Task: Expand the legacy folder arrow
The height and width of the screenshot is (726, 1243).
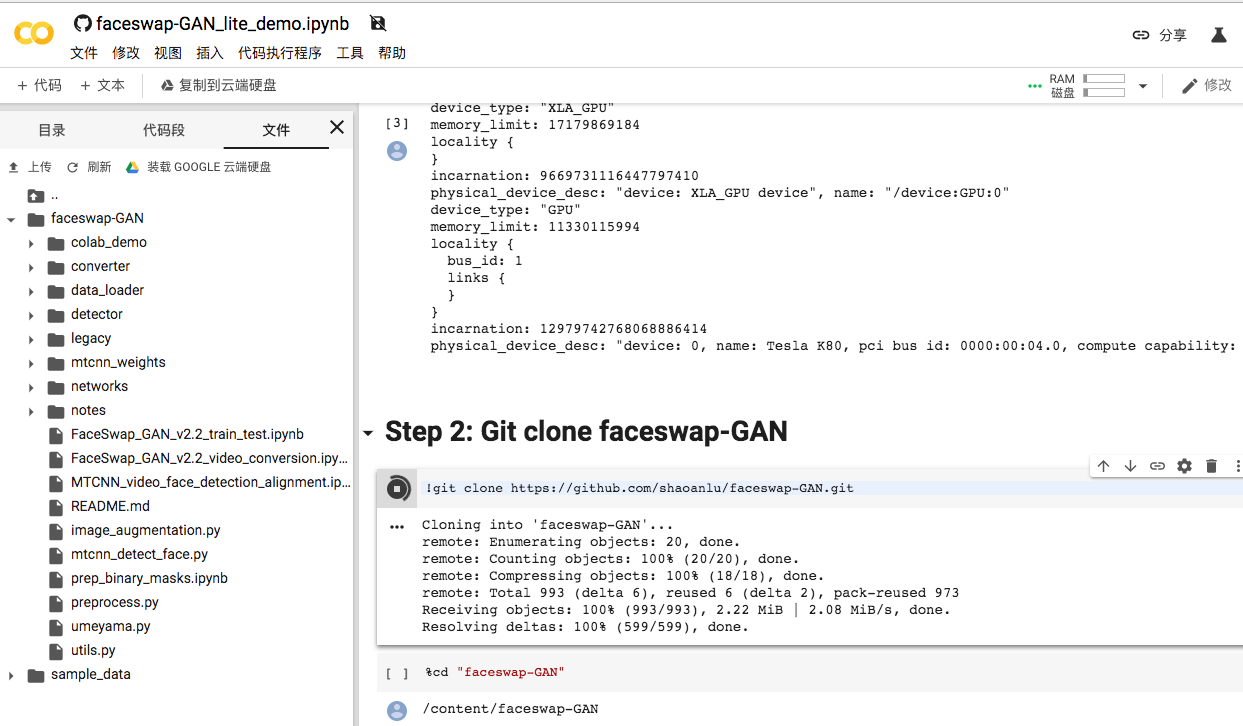Action: tap(31, 339)
